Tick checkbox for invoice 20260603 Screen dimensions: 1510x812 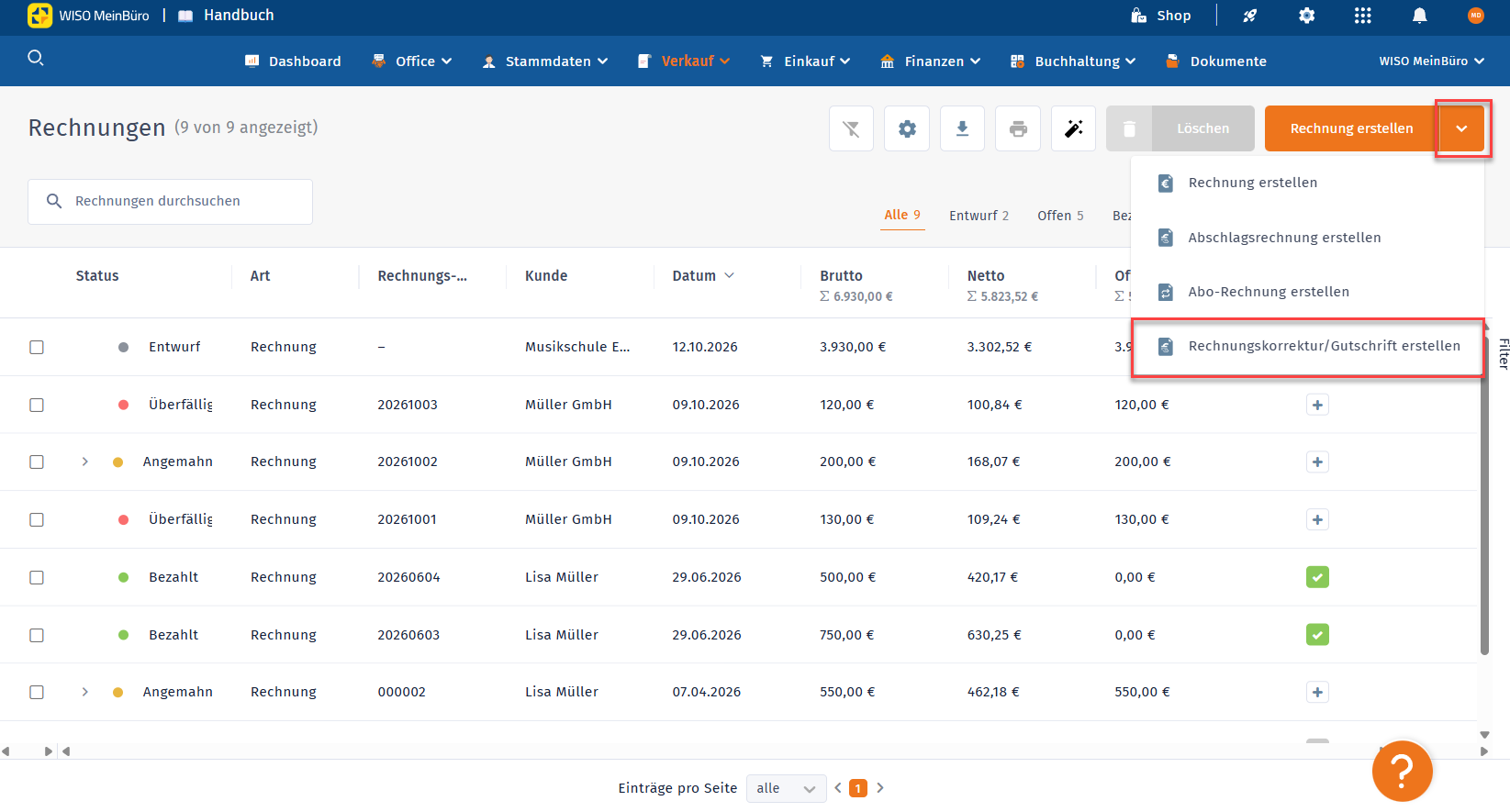point(37,635)
